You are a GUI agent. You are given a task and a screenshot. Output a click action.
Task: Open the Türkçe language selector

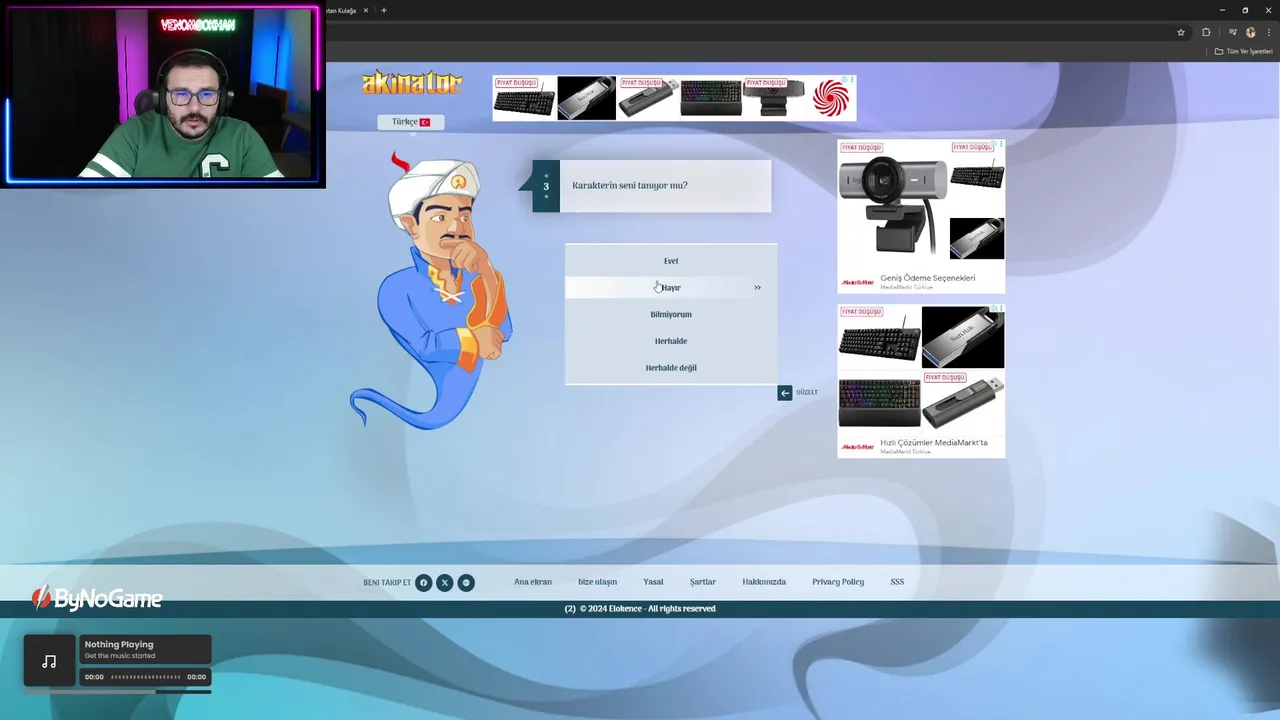[x=410, y=122]
